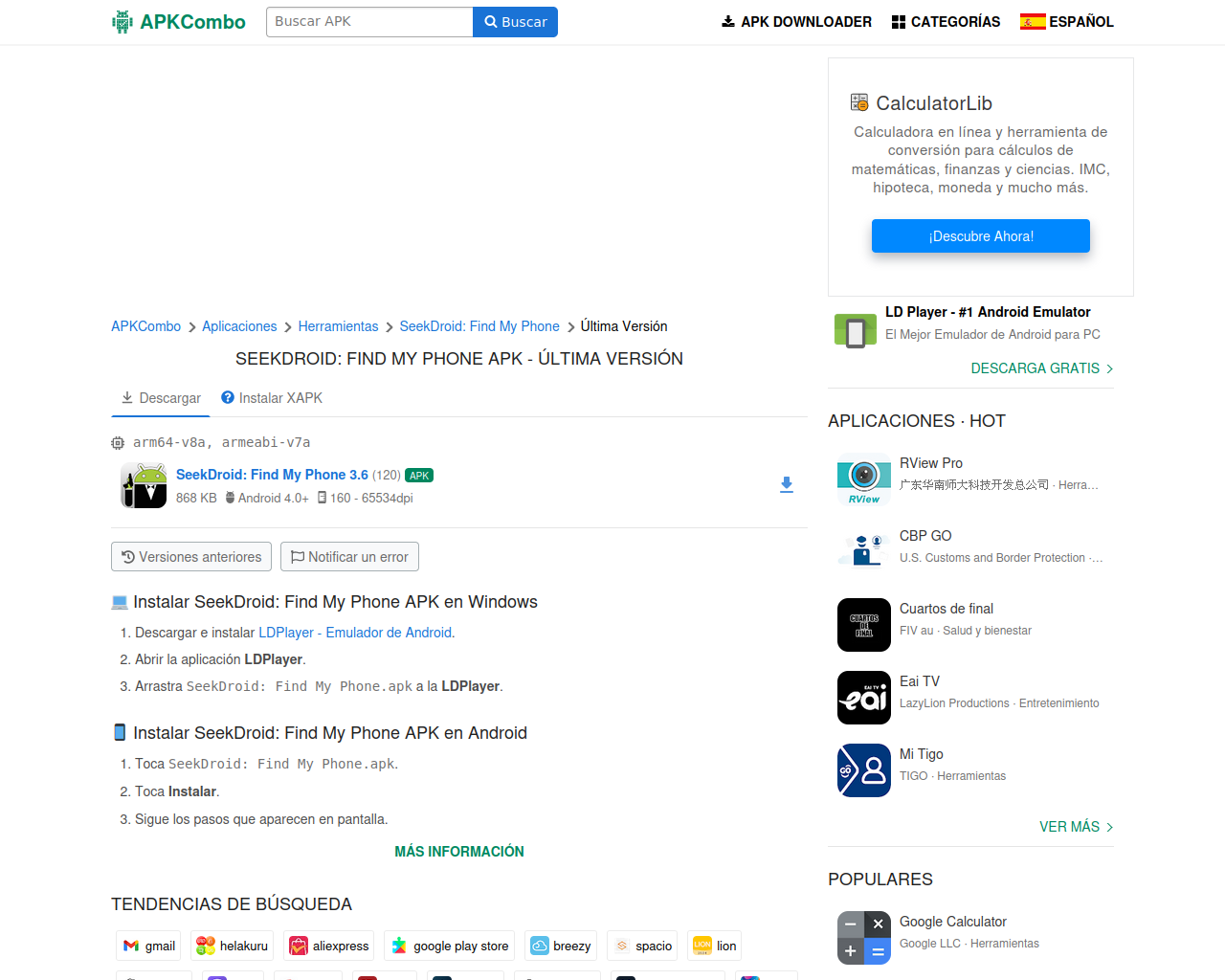Click the MÁS INFORMACIÓN link

tap(459, 852)
